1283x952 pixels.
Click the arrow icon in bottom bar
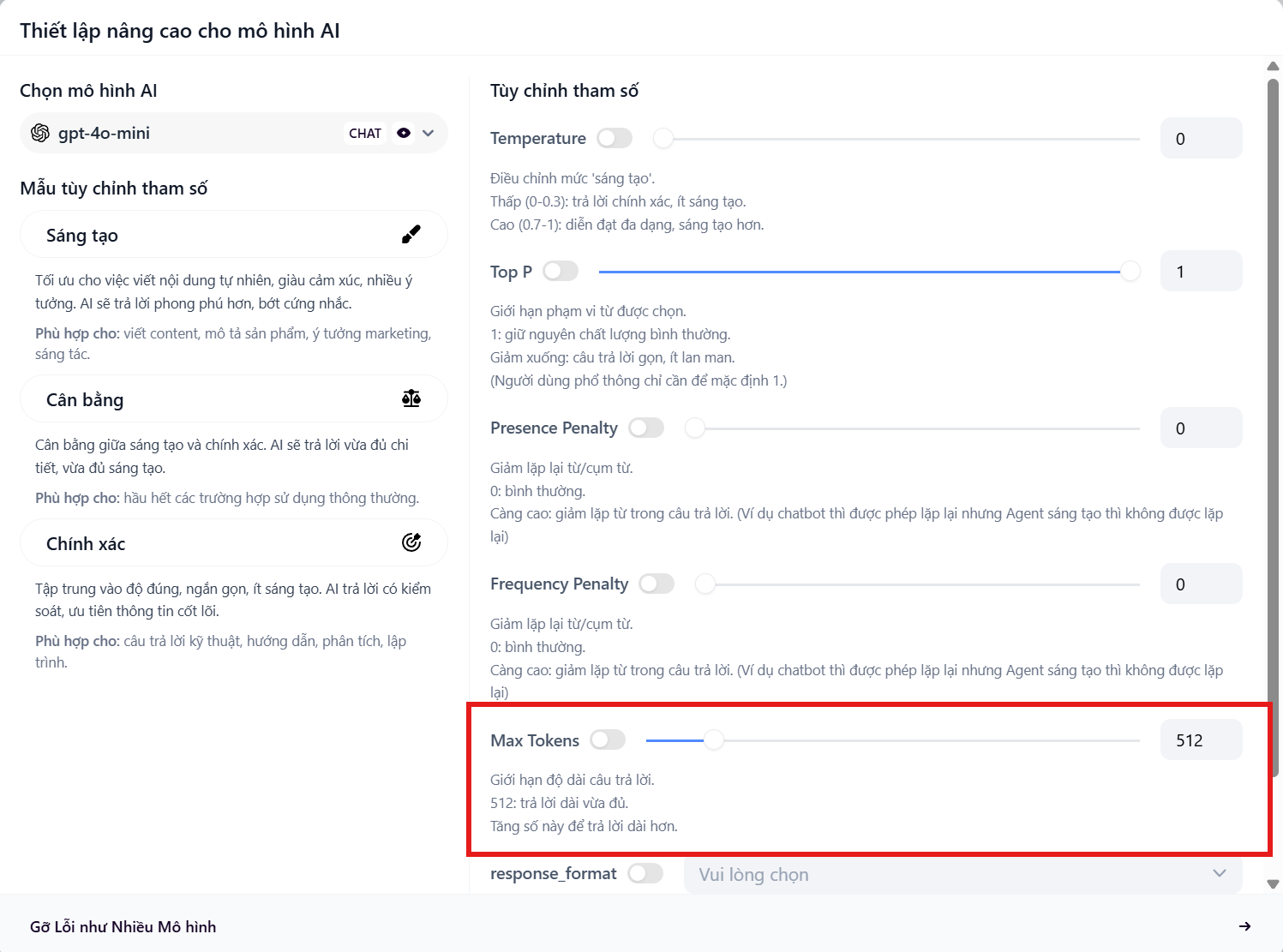click(1244, 926)
